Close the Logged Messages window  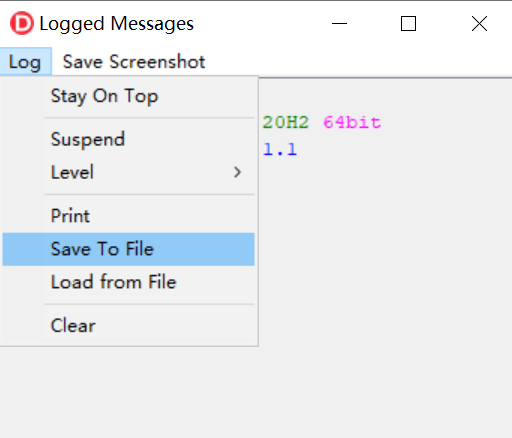(479, 24)
